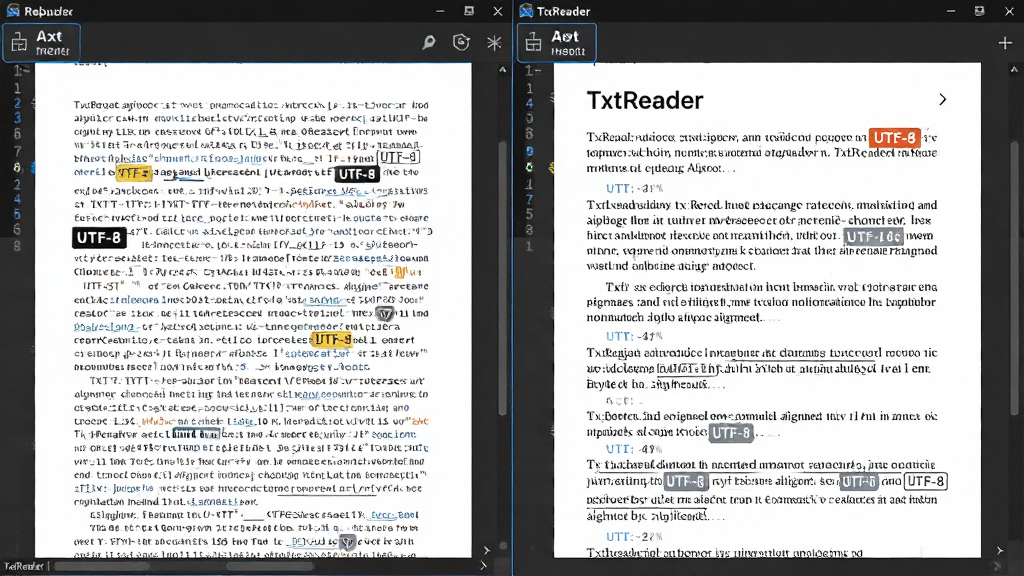Click the left window vertical scrollbar thumb
This screenshot has height=576, width=1024.
coord(502,278)
